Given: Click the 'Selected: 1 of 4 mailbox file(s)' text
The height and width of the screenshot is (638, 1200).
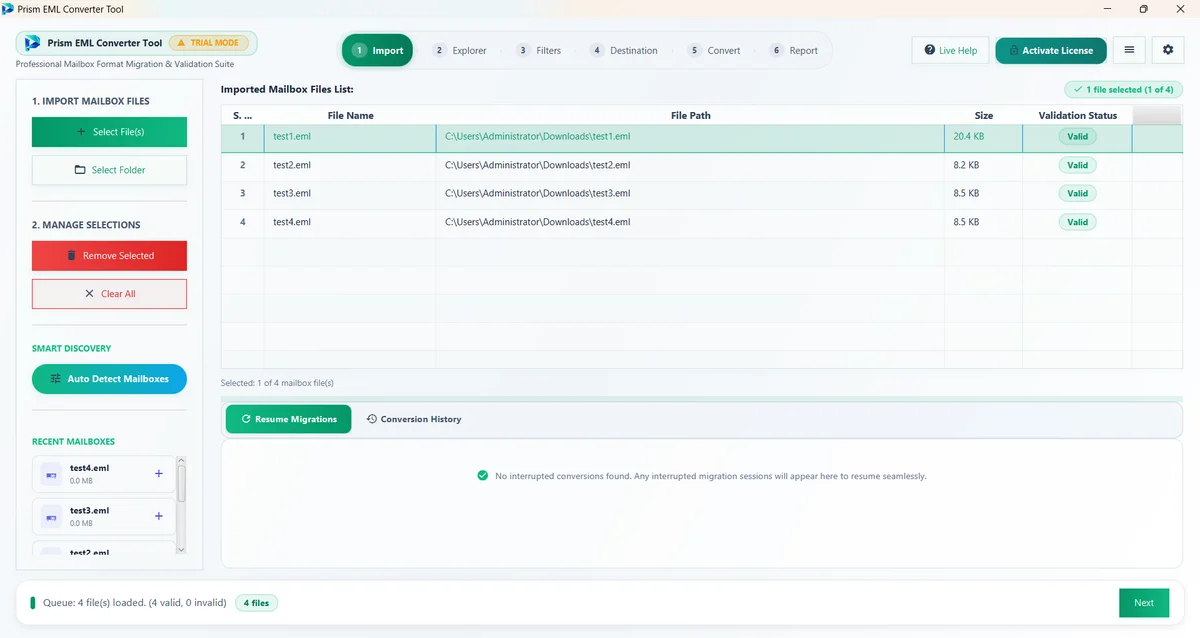Looking at the screenshot, I should tap(277, 383).
